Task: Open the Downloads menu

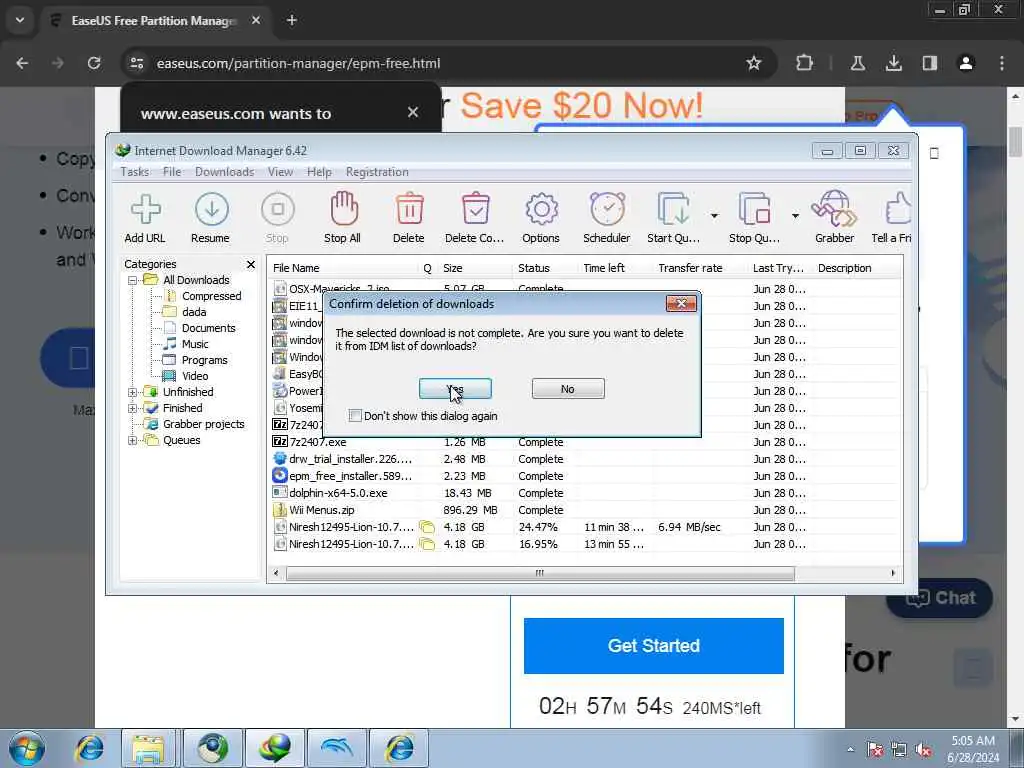Action: [x=224, y=172]
